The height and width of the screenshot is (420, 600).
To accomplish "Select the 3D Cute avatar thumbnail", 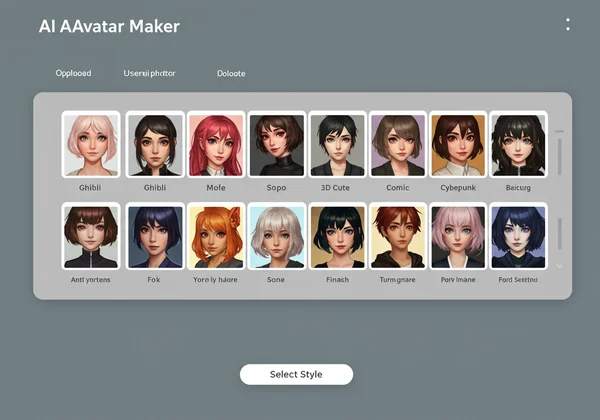I will [337, 145].
